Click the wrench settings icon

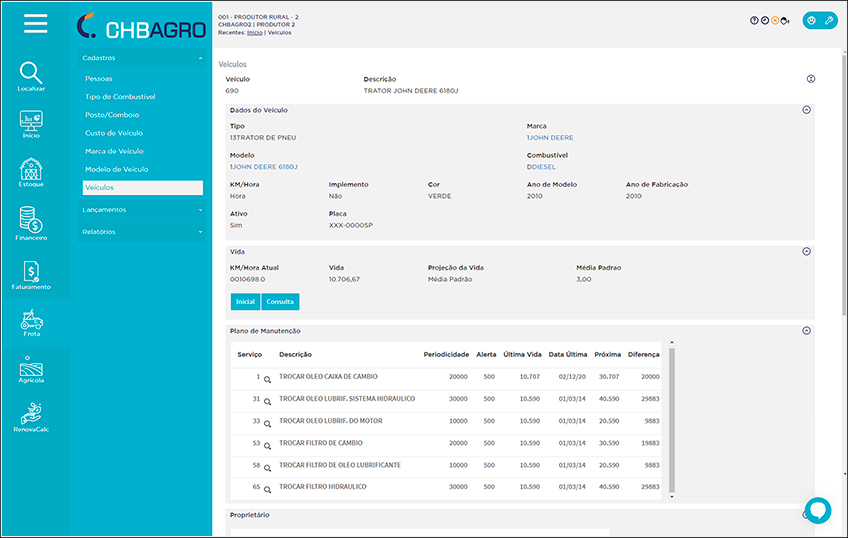(x=829, y=20)
